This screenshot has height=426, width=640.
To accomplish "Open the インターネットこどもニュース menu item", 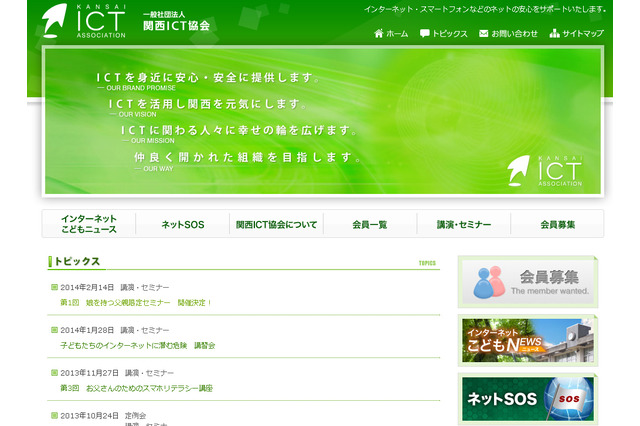I will pos(89,224).
